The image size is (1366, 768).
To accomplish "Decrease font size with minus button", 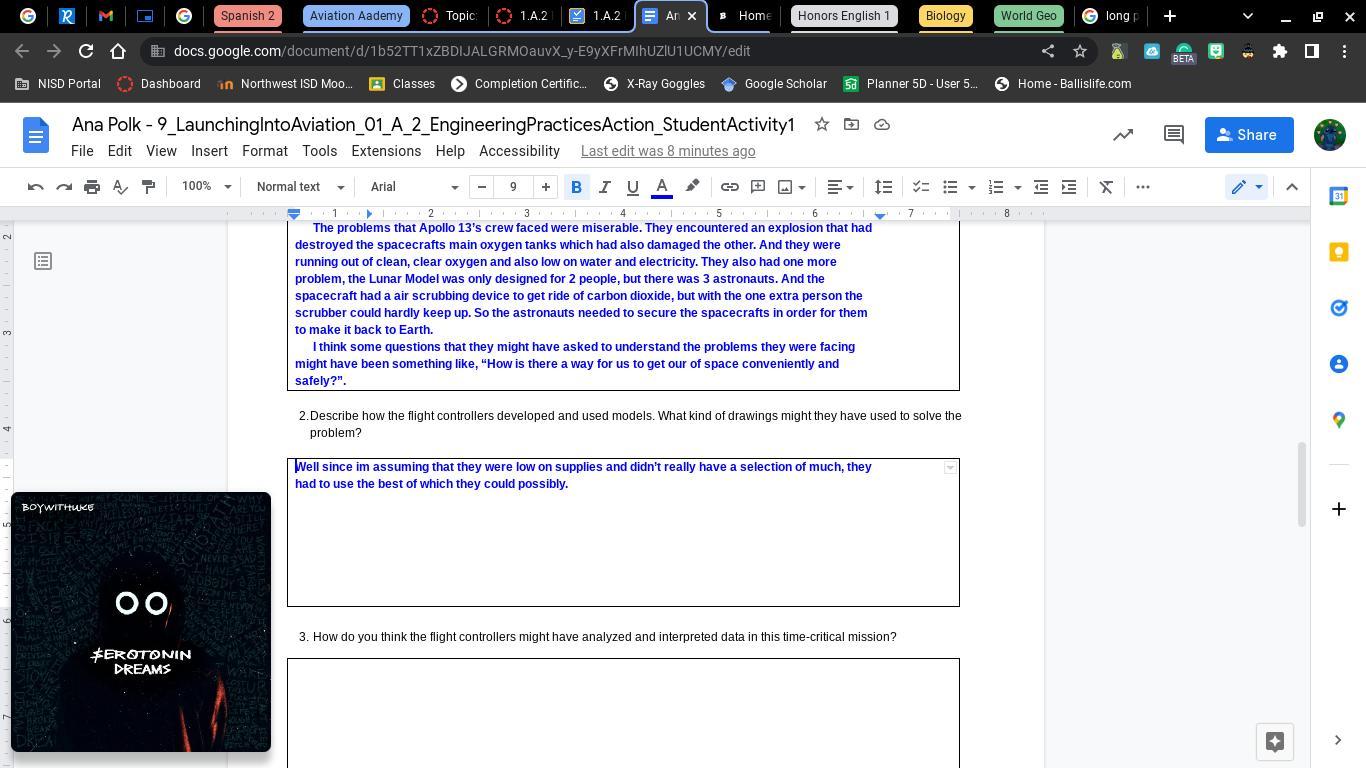I will click(482, 187).
